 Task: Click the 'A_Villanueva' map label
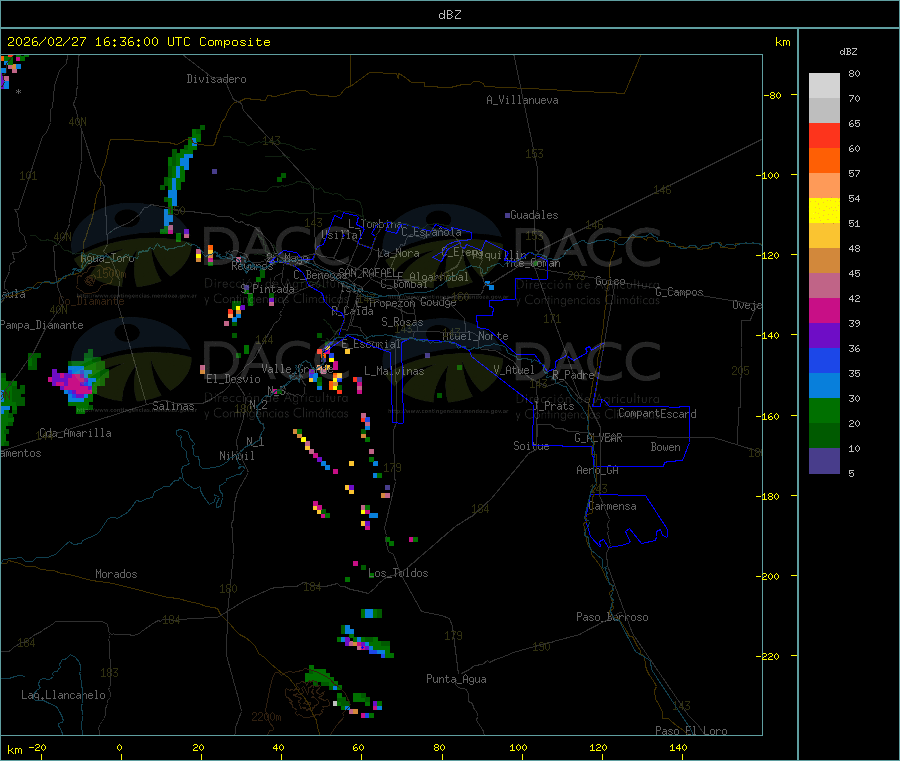pyautogui.click(x=522, y=100)
